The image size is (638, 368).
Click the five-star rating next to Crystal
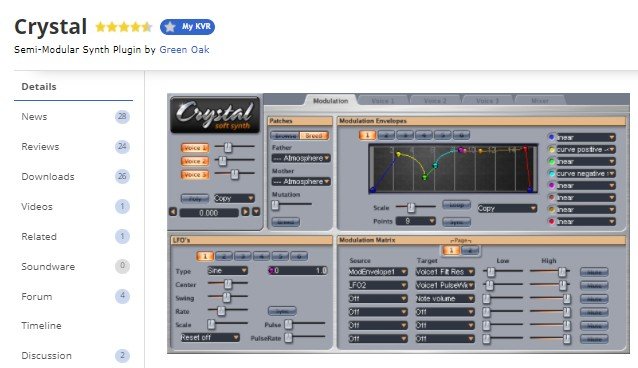click(x=124, y=27)
